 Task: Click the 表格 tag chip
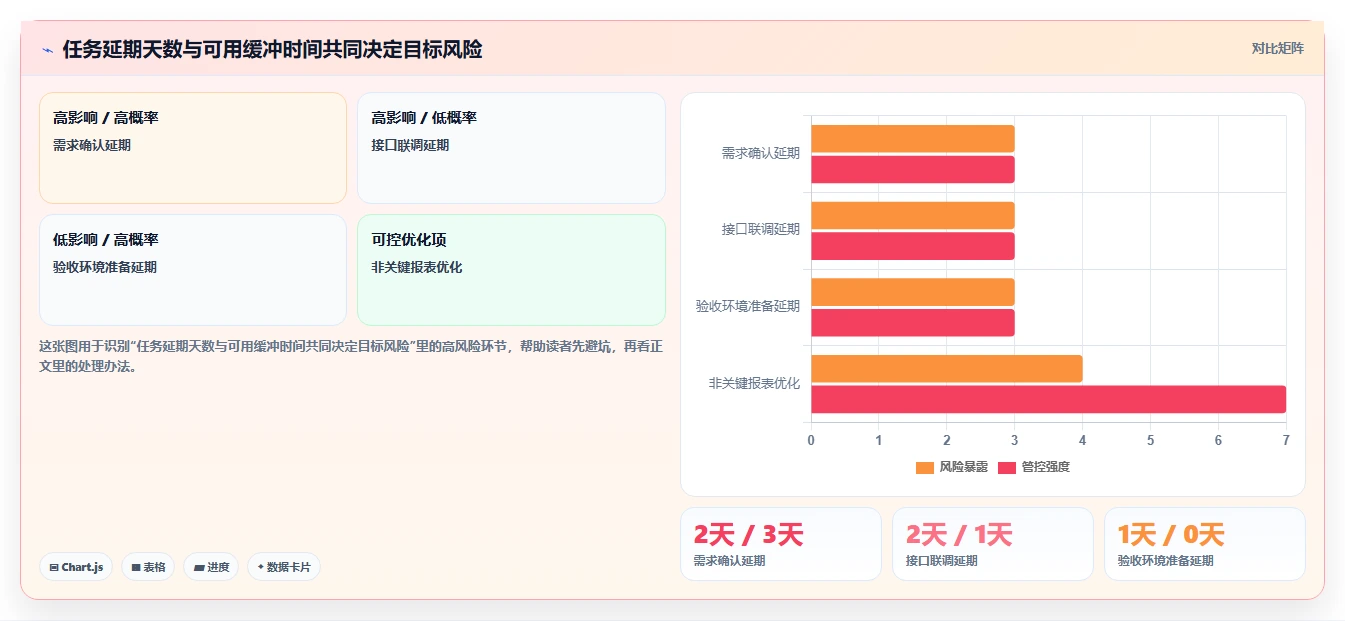148,567
